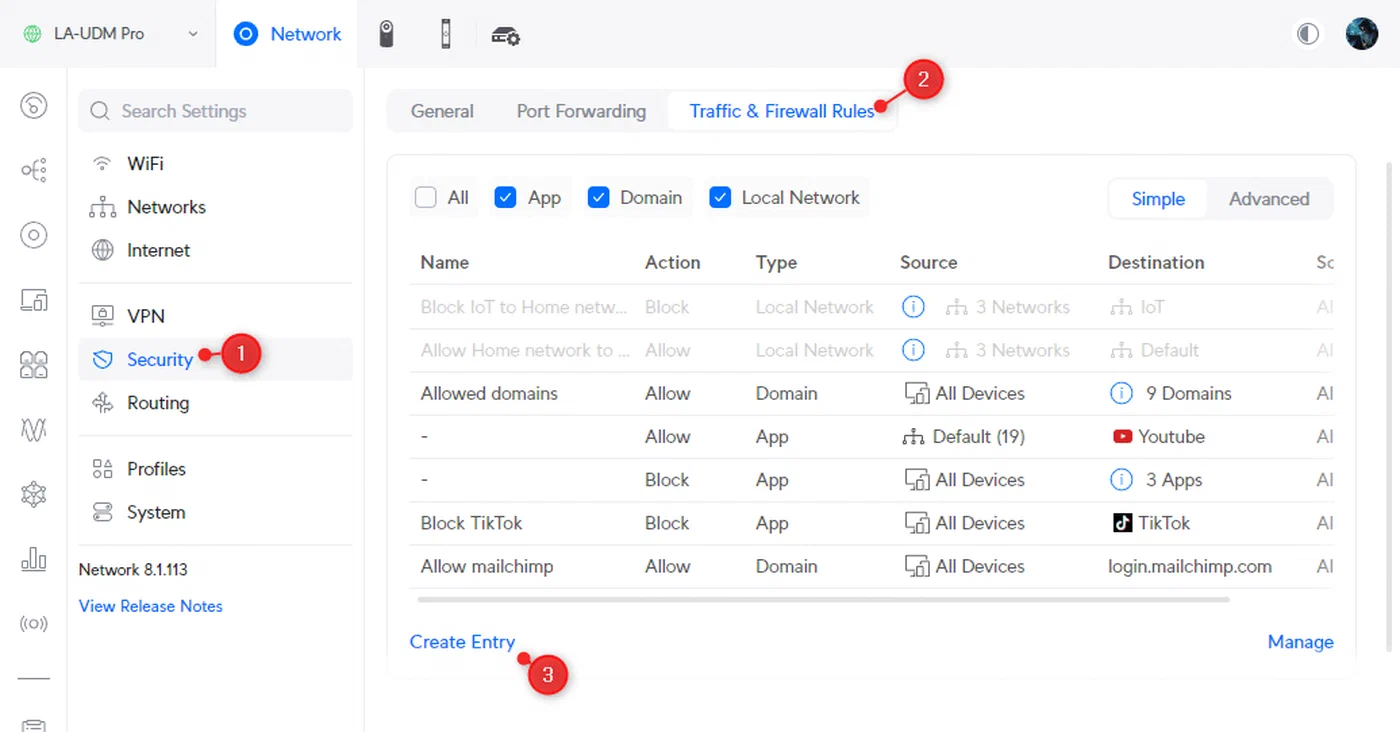The height and width of the screenshot is (732, 1400).
Task: Open the topology icon in left rail
Action: pos(34,170)
